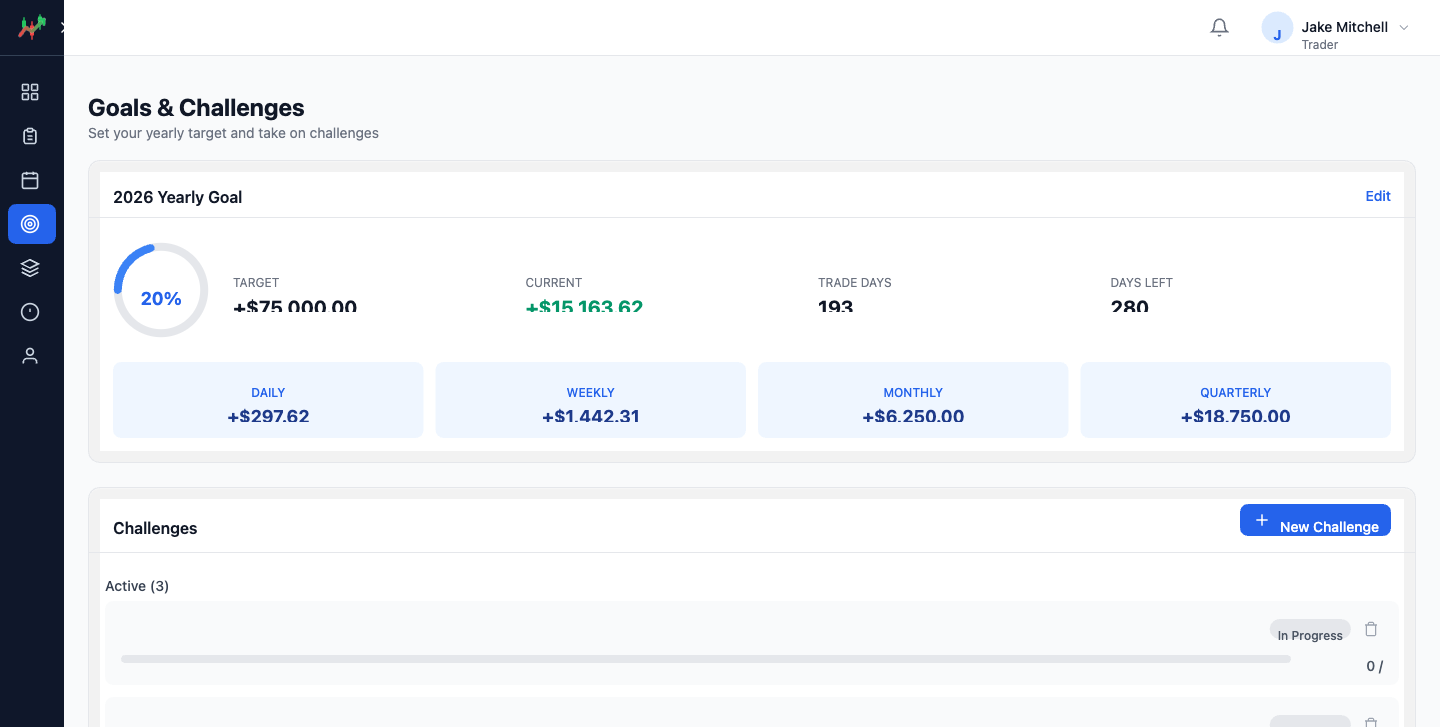Open the user profile icon in sidebar

click(x=30, y=356)
